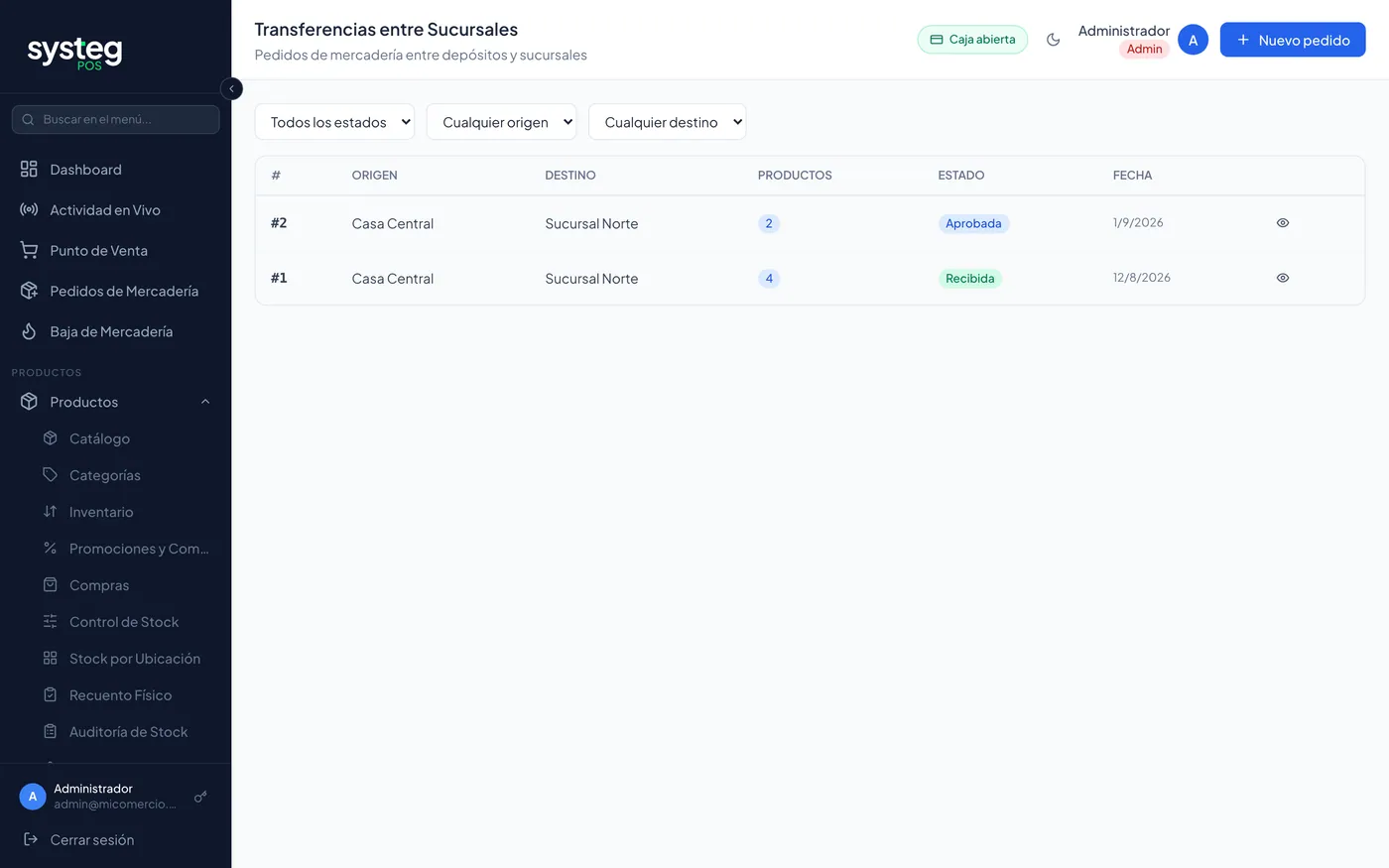The height and width of the screenshot is (868, 1389).
Task: Open Categorías submenu item
Action: pyautogui.click(x=125, y=475)
